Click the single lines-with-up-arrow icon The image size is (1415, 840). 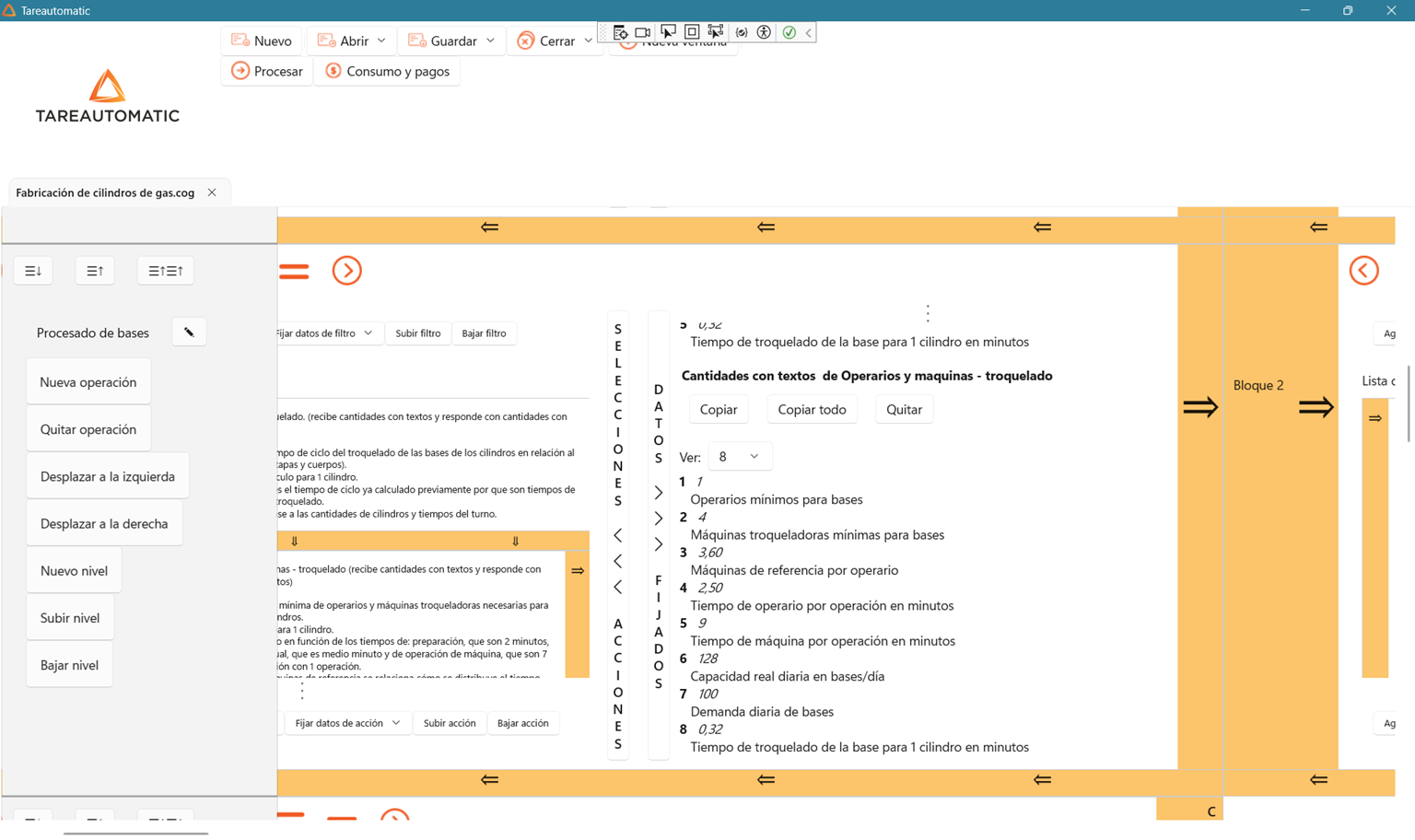95,271
